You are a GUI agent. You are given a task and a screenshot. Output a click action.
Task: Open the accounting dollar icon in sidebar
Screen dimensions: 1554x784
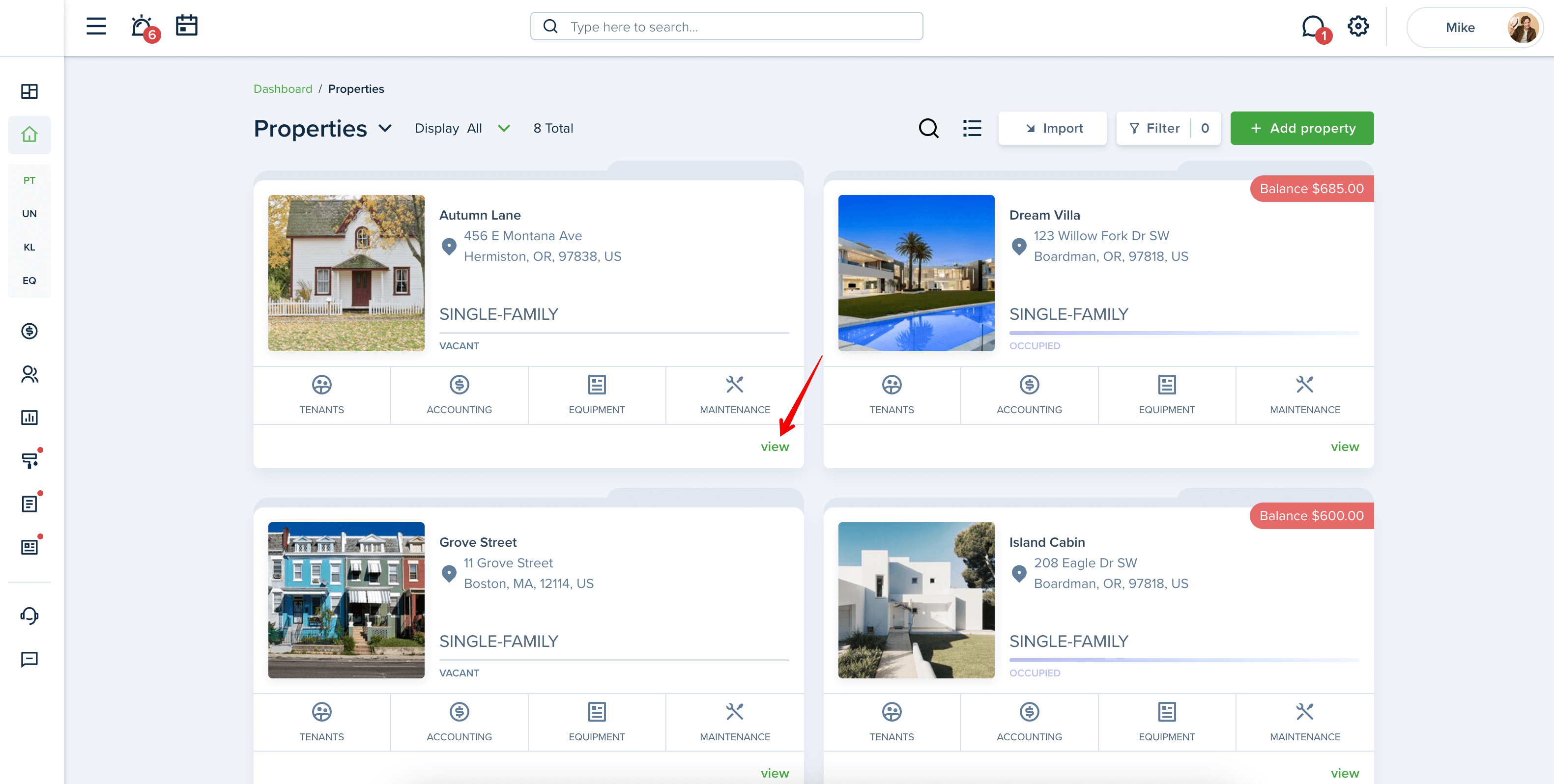click(x=29, y=331)
